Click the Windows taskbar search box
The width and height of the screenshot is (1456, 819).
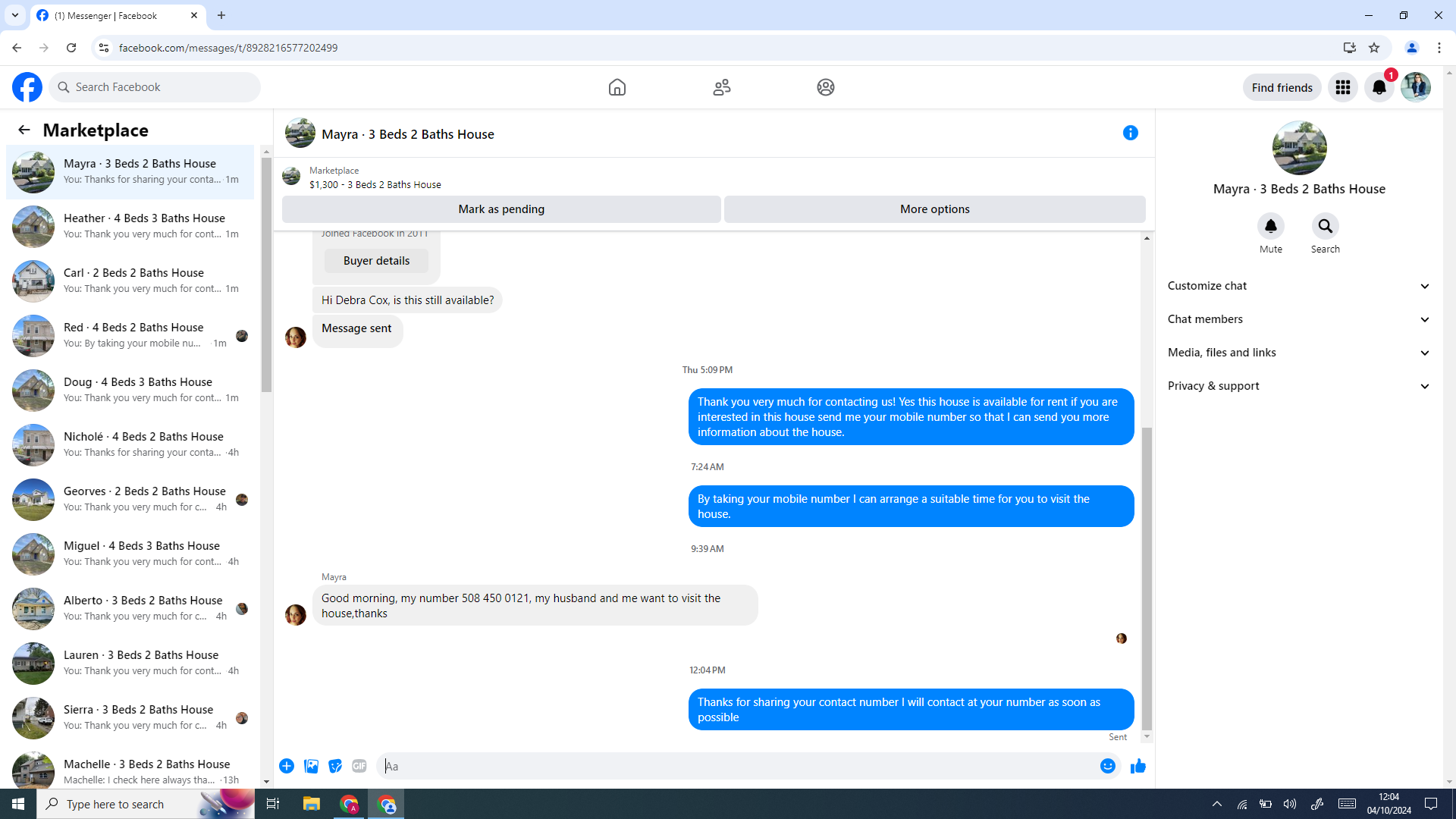pyautogui.click(x=146, y=804)
